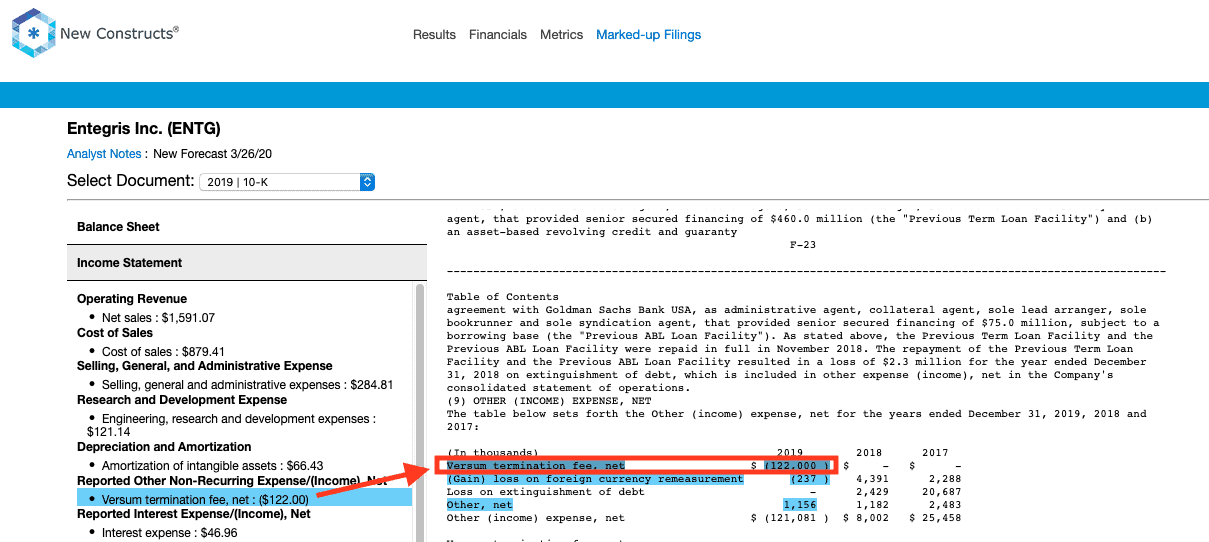Select Amortization of intangible assets : $66.43

pyautogui.click(x=212, y=466)
